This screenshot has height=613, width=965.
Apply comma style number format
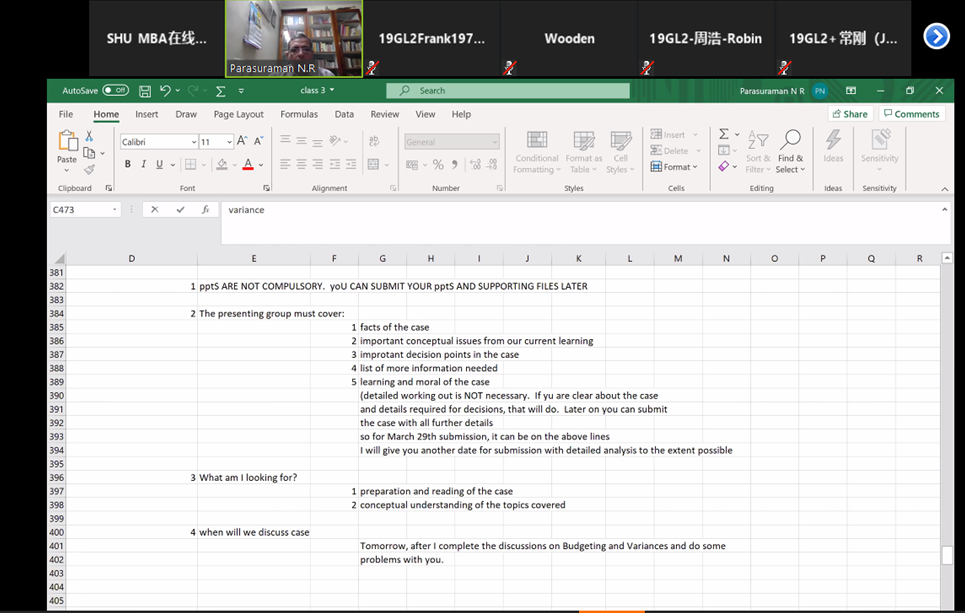[455, 164]
